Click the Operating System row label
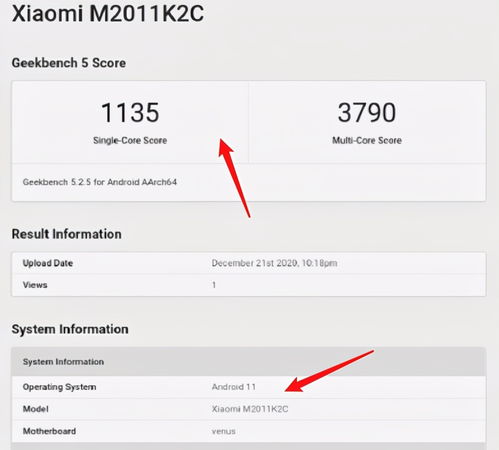Viewport: 499px width, 450px height. click(59, 387)
